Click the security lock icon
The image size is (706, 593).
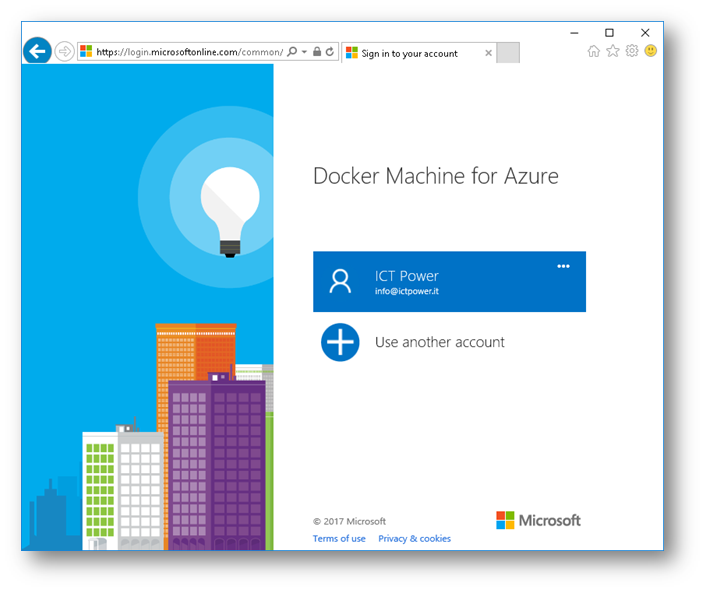tap(317, 52)
